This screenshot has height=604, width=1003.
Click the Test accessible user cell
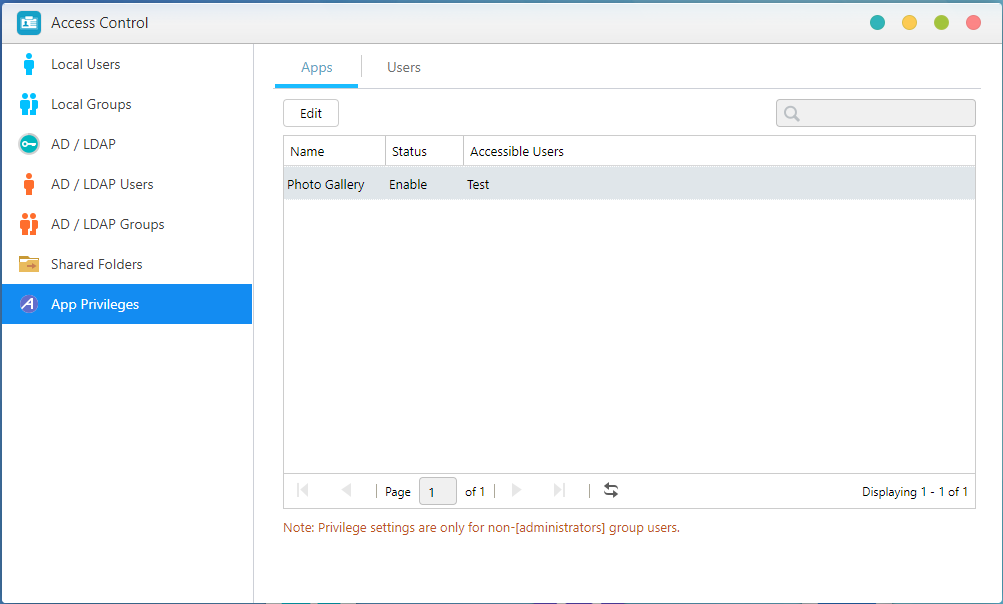coord(478,184)
